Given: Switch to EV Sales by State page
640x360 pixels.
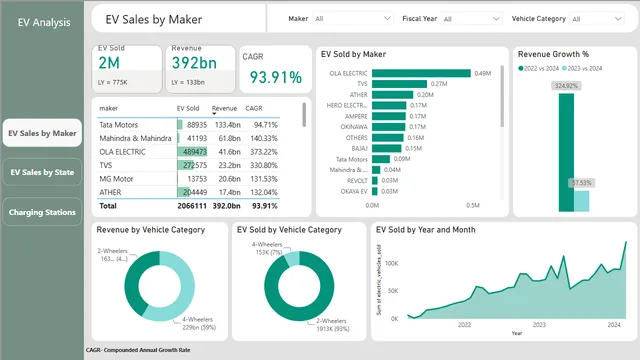Looking at the screenshot, I should tap(42, 172).
